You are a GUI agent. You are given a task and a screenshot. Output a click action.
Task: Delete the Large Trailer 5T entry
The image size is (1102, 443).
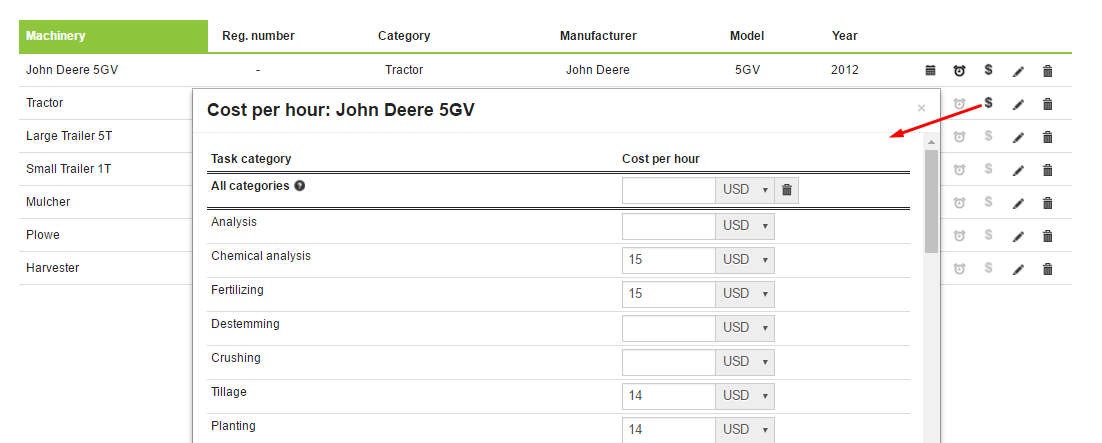tap(1048, 137)
